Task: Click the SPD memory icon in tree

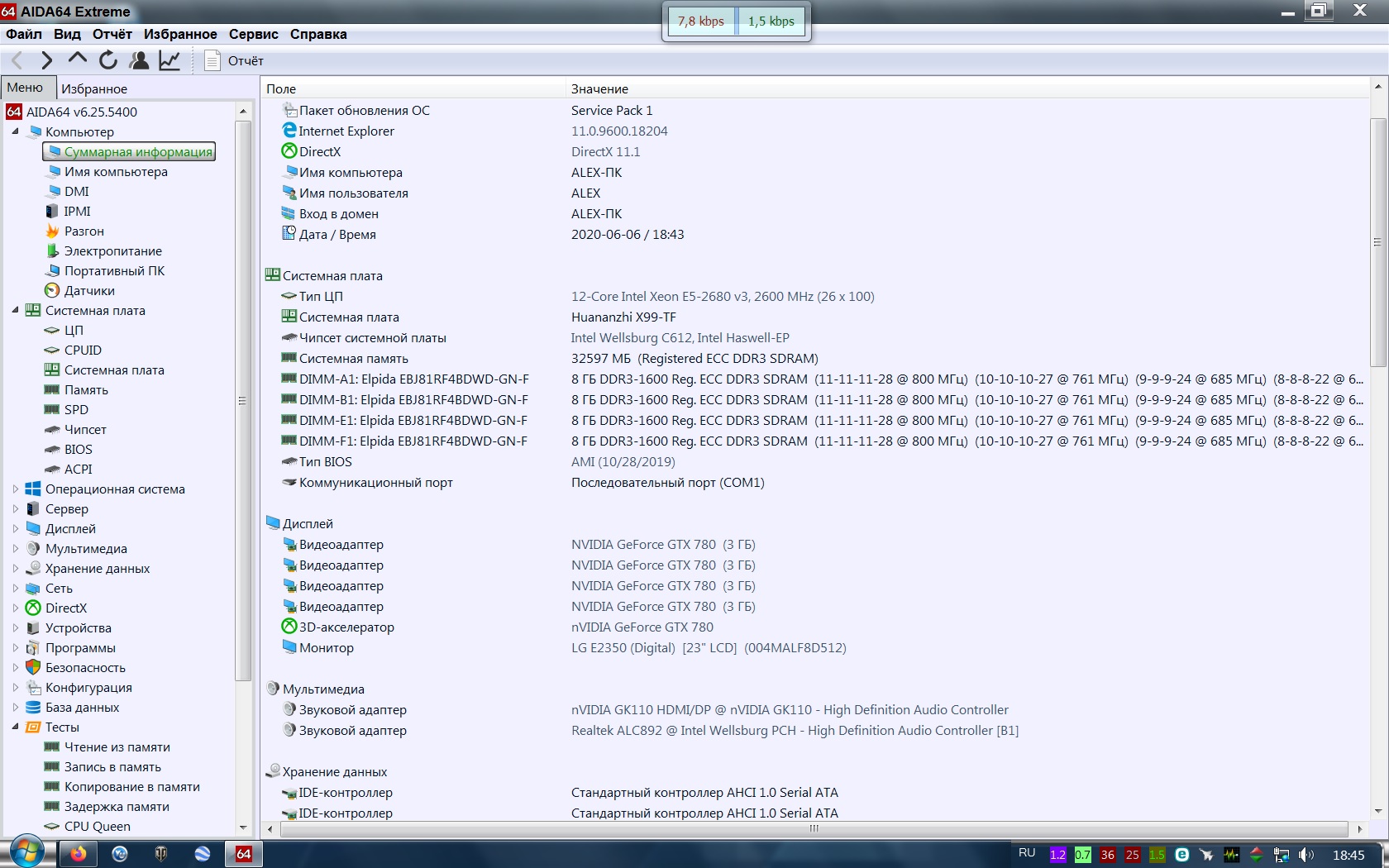Action: [x=52, y=409]
